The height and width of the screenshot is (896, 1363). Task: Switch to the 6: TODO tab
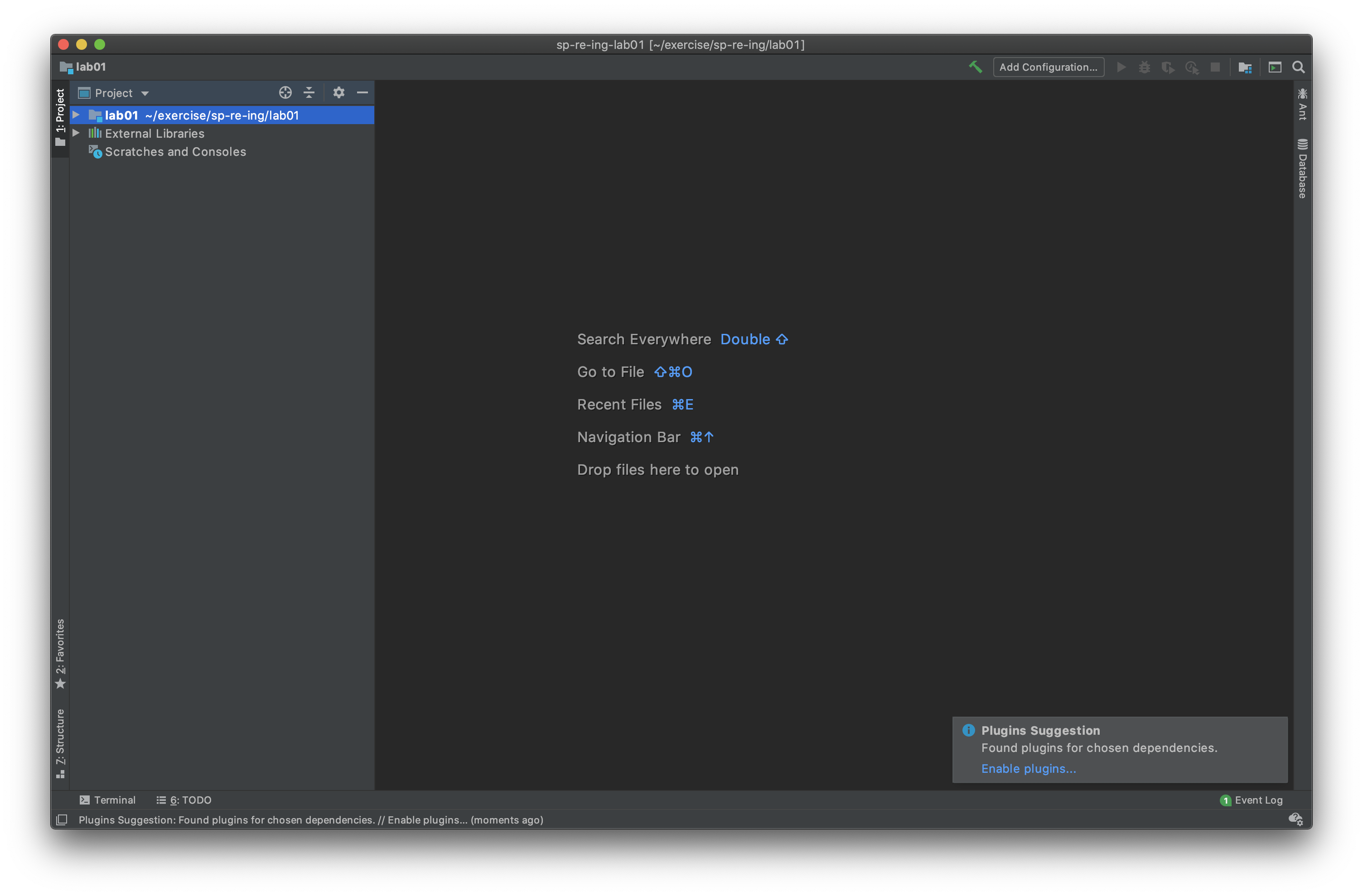[x=184, y=800]
